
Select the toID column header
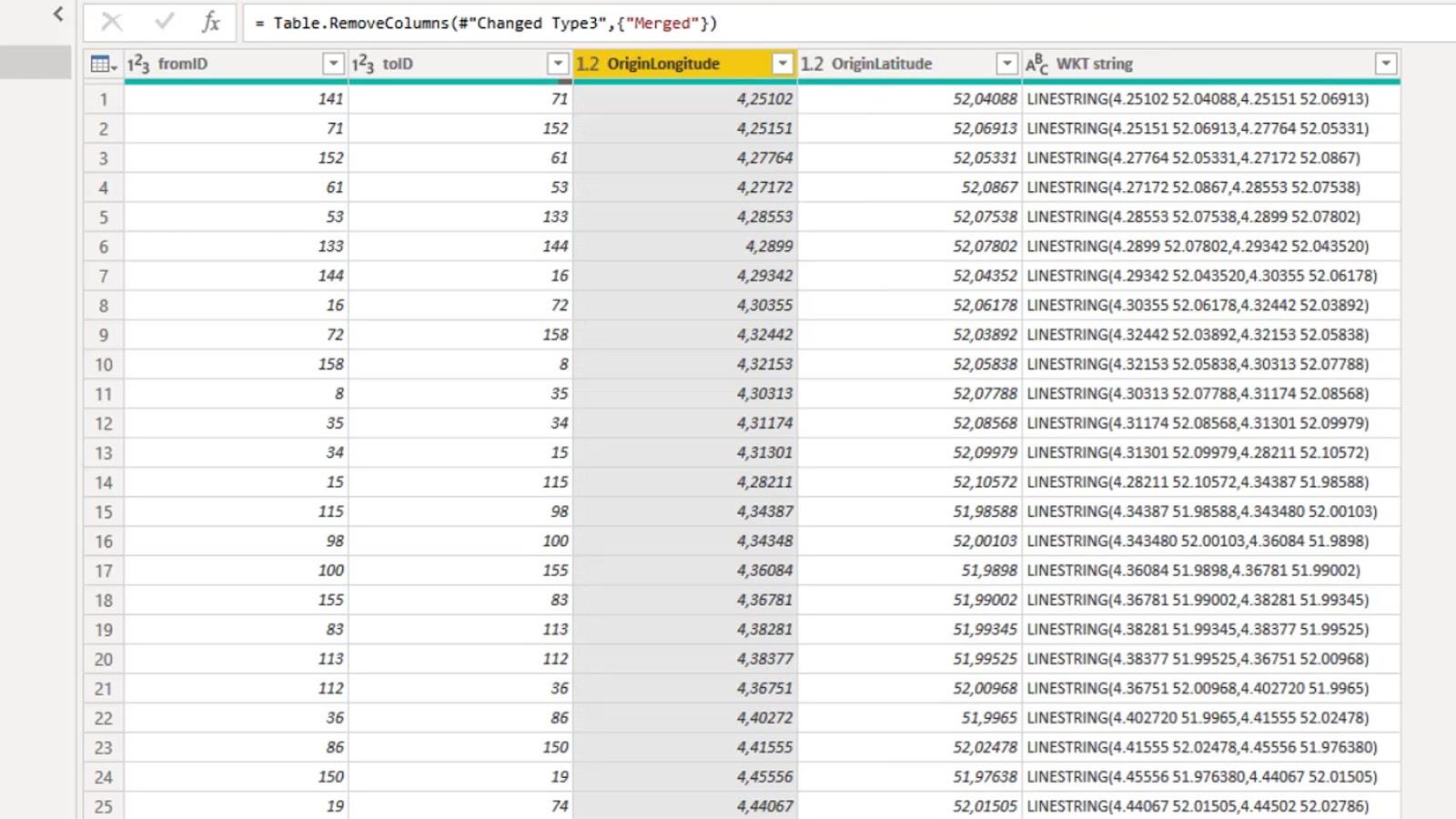(x=460, y=64)
